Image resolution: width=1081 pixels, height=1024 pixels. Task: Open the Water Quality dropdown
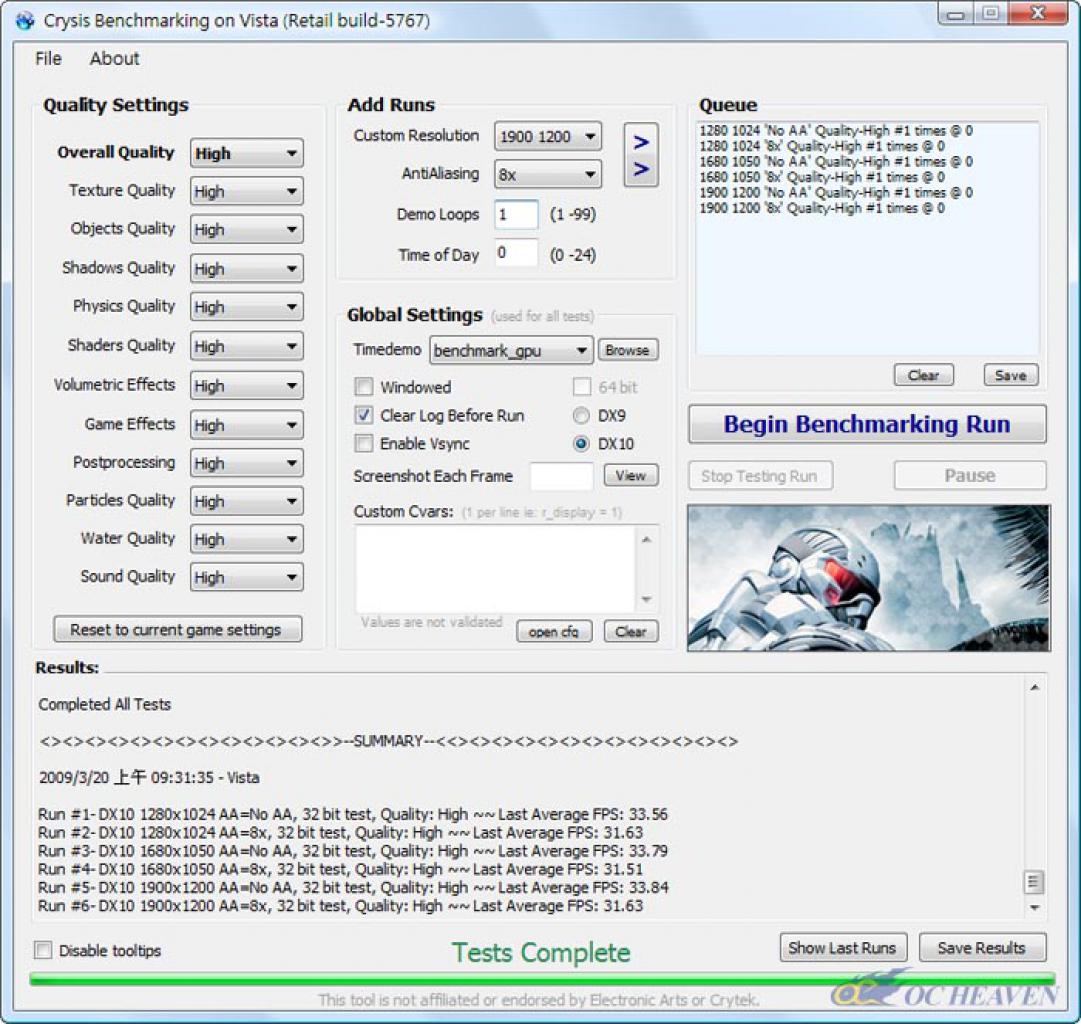coord(246,539)
